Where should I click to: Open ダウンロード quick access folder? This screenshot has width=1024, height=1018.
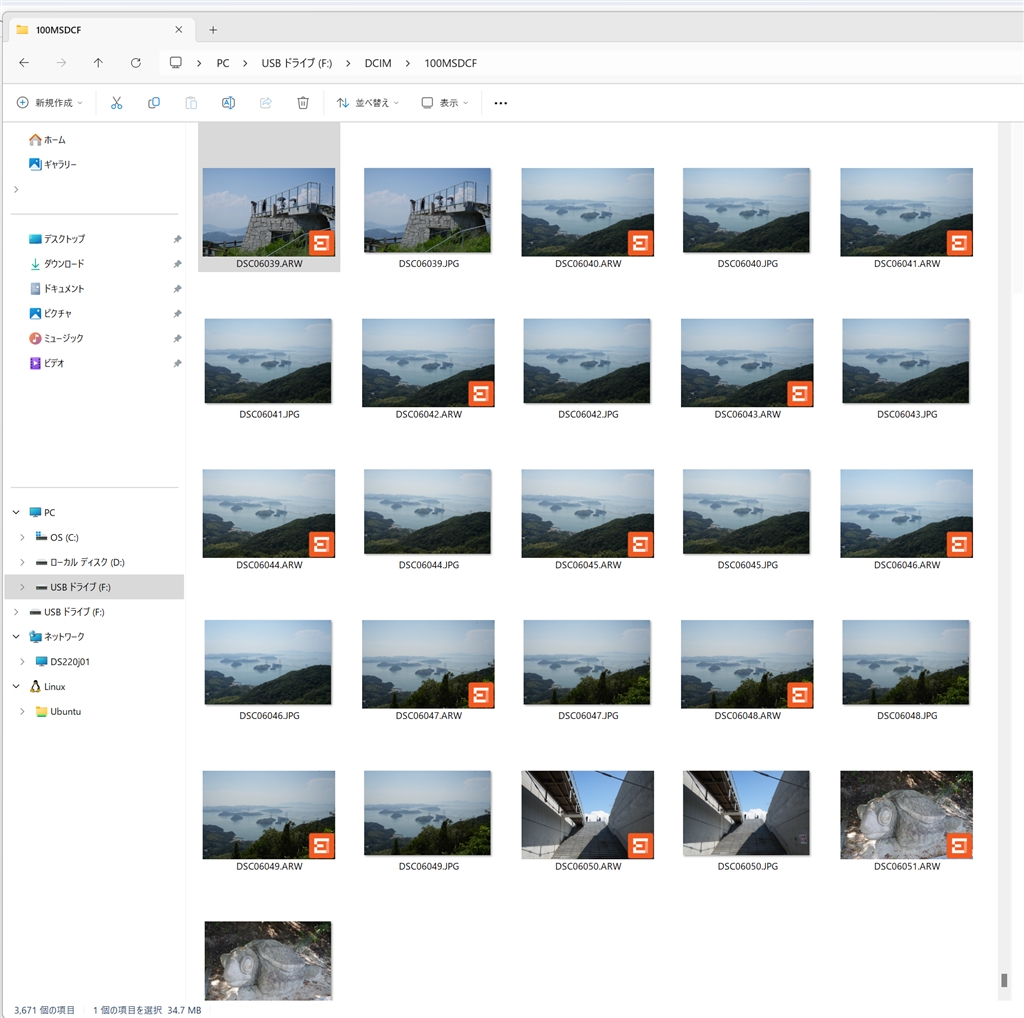tap(57, 264)
